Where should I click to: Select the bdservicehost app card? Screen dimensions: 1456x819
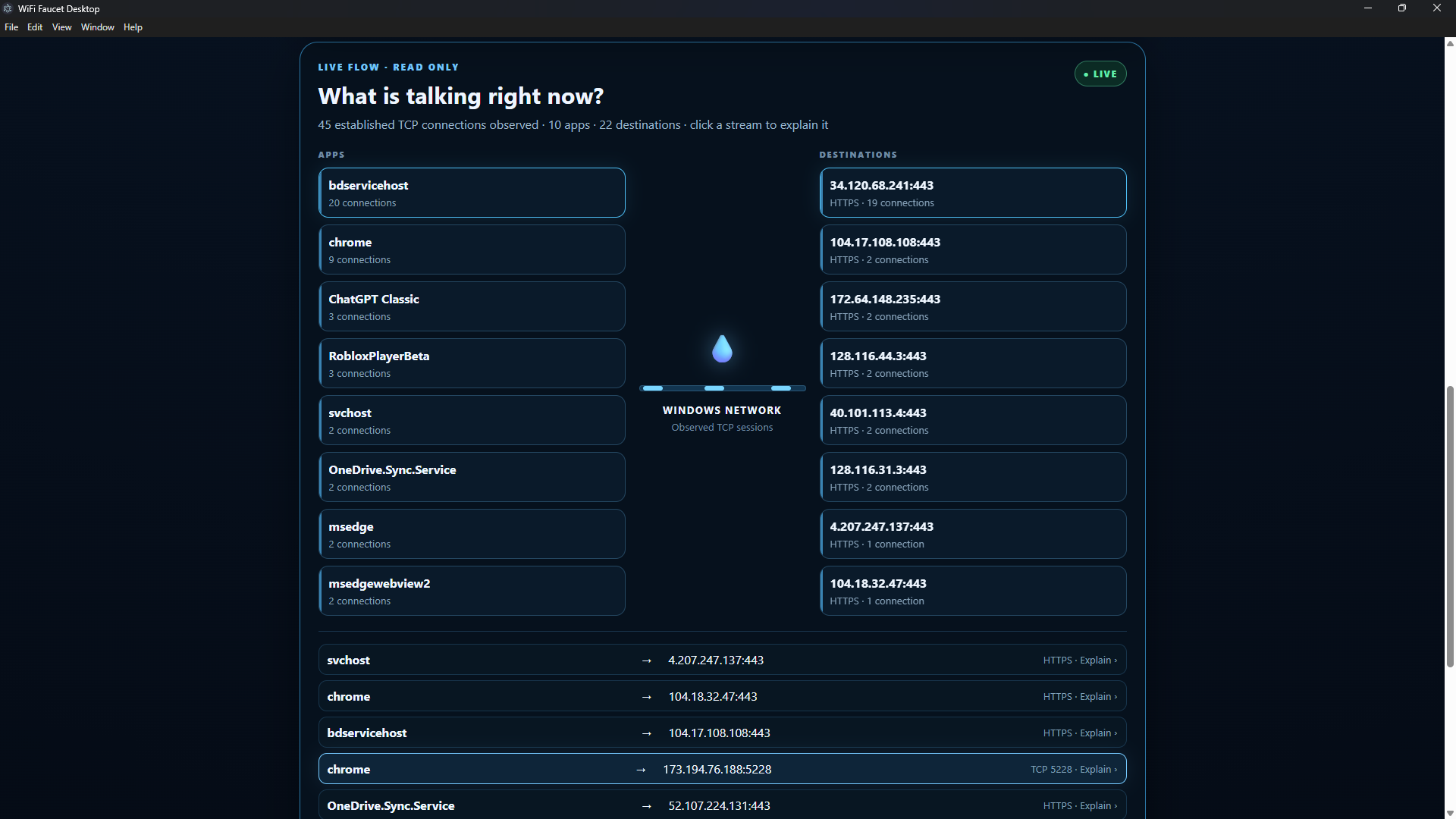(472, 193)
